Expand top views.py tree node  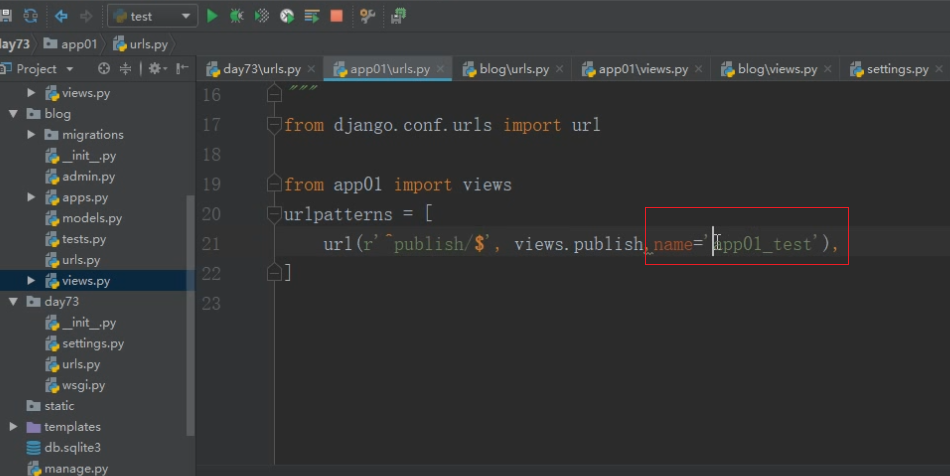[31, 93]
